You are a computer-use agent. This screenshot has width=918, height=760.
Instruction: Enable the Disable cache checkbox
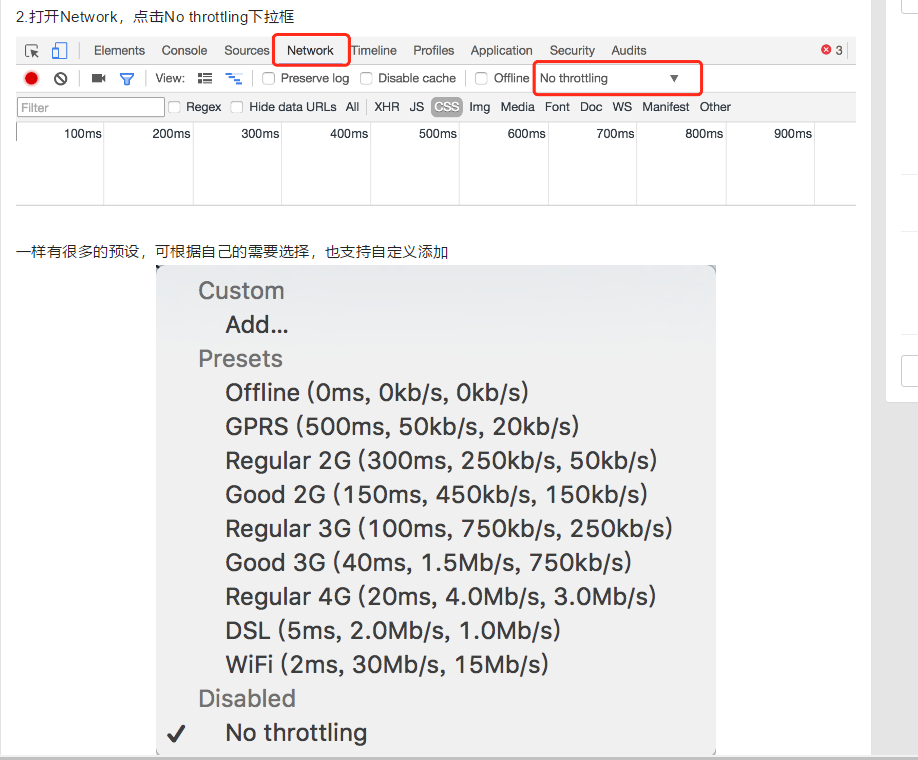coord(366,78)
